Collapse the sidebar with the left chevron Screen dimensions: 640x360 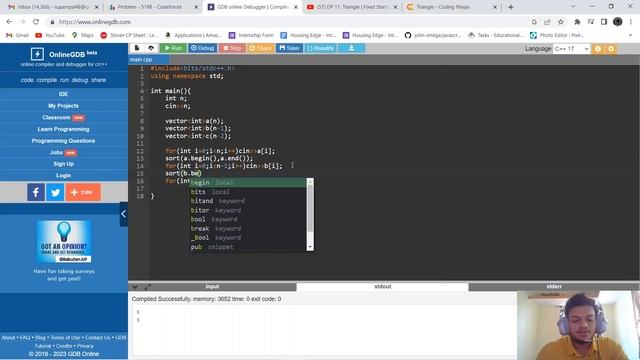(124, 214)
